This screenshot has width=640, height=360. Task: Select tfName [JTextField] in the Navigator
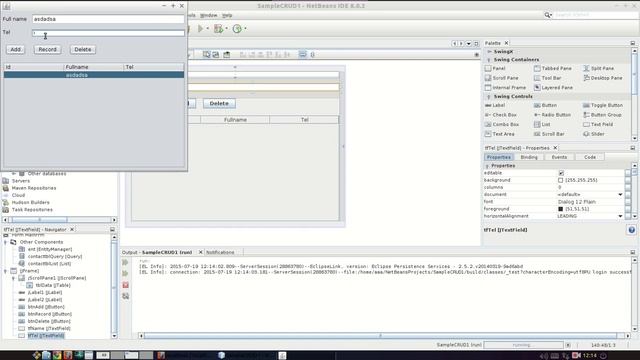(49, 328)
